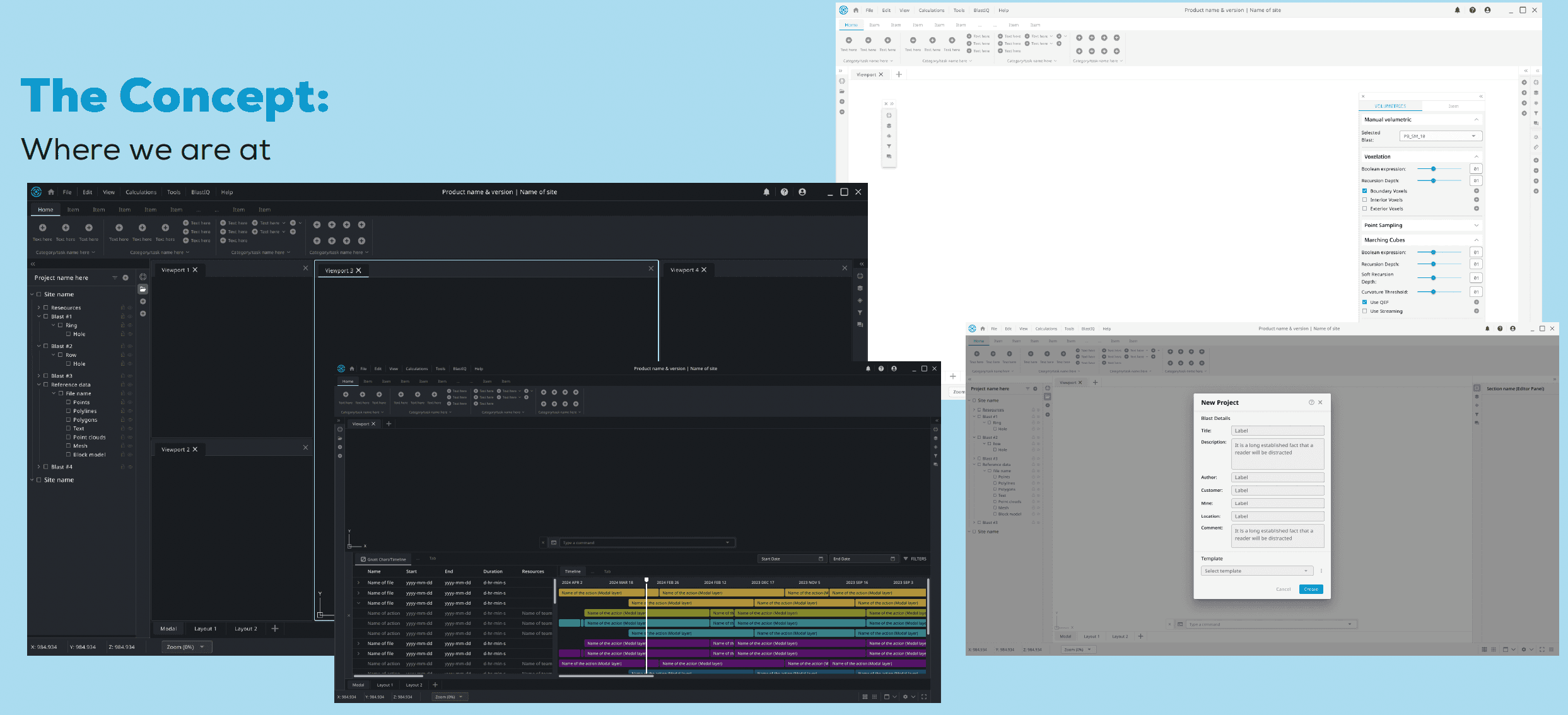The image size is (1568, 715).
Task: Click layers icon in floating white toolbar
Action: click(x=889, y=126)
